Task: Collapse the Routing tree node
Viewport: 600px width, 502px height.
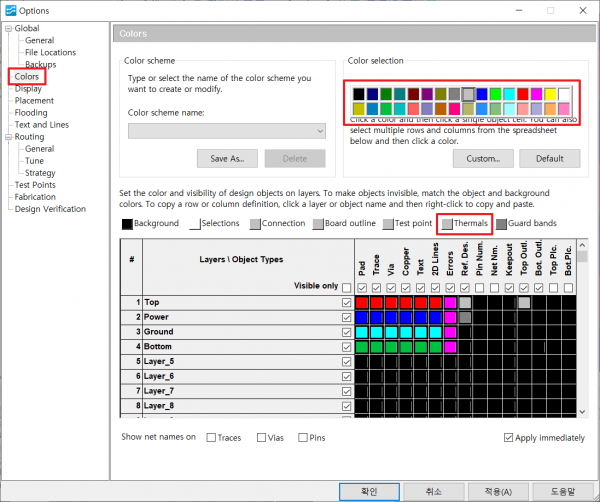Action: coord(8,136)
